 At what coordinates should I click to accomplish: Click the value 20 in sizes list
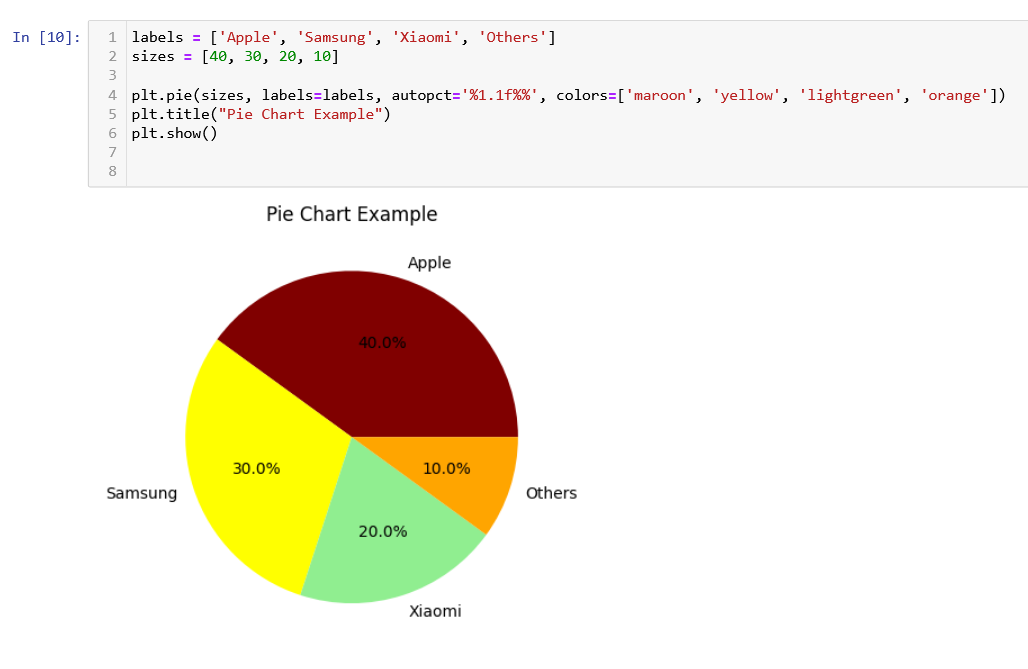coord(288,56)
